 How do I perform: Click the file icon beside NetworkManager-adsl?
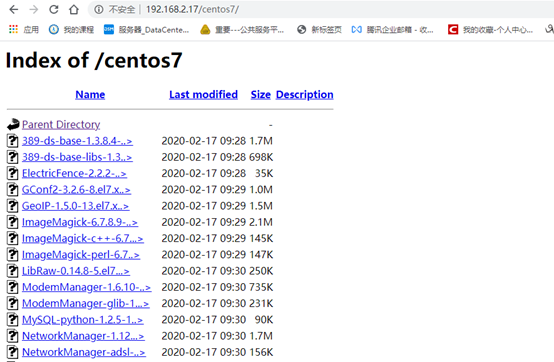(13, 352)
